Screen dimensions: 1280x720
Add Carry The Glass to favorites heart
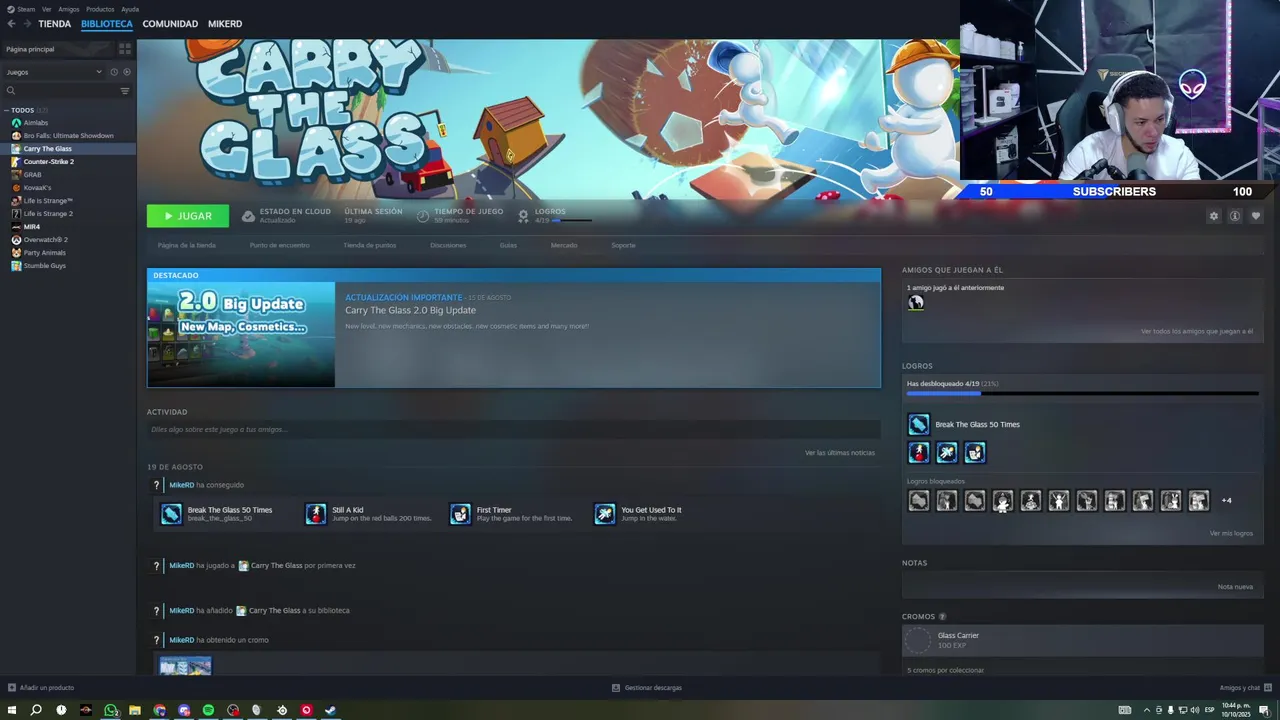(1256, 216)
